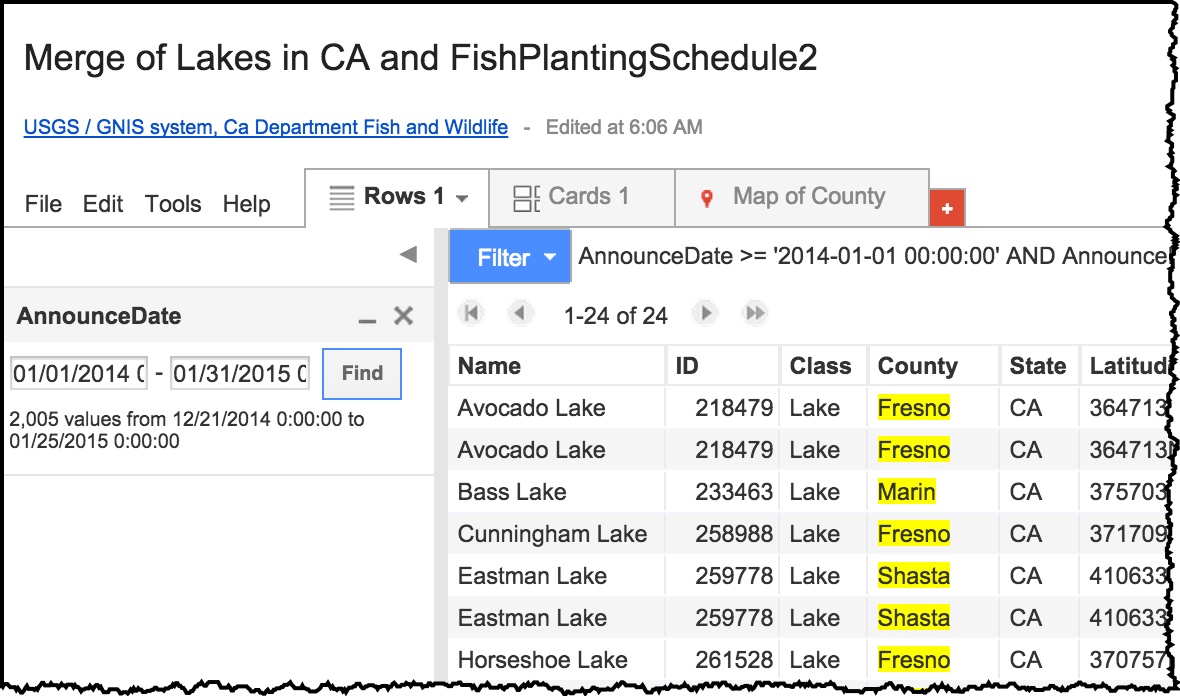The image size is (1180, 696).
Task: Click the County column header
Action: click(x=917, y=366)
